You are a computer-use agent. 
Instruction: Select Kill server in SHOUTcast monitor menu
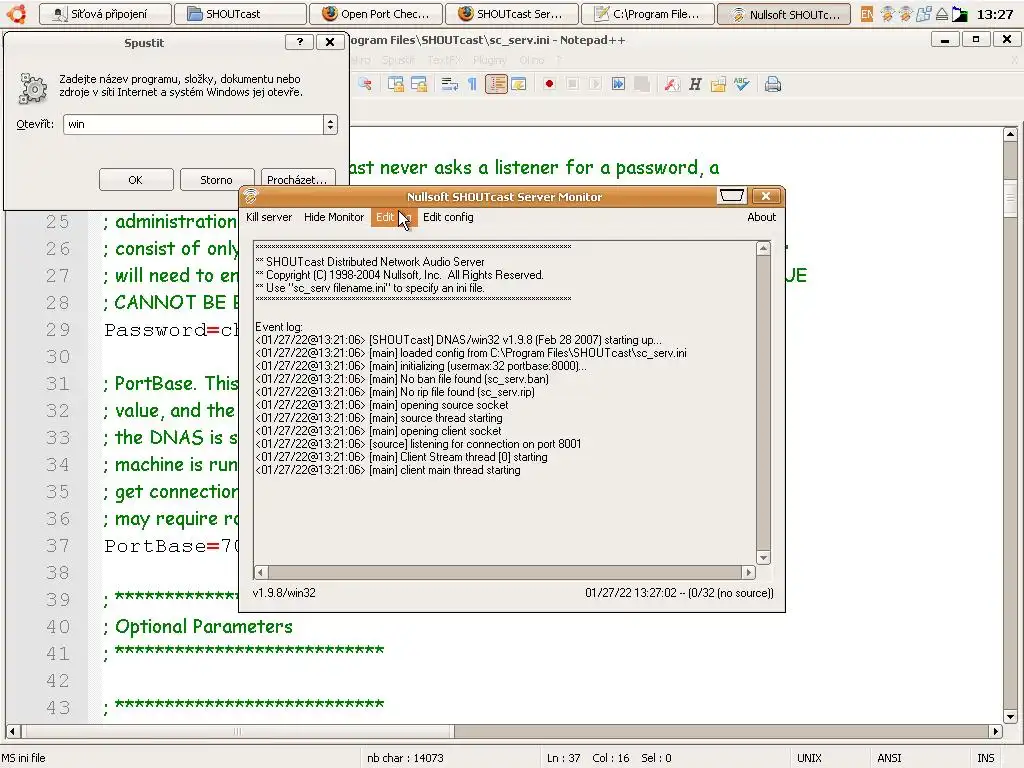click(269, 217)
